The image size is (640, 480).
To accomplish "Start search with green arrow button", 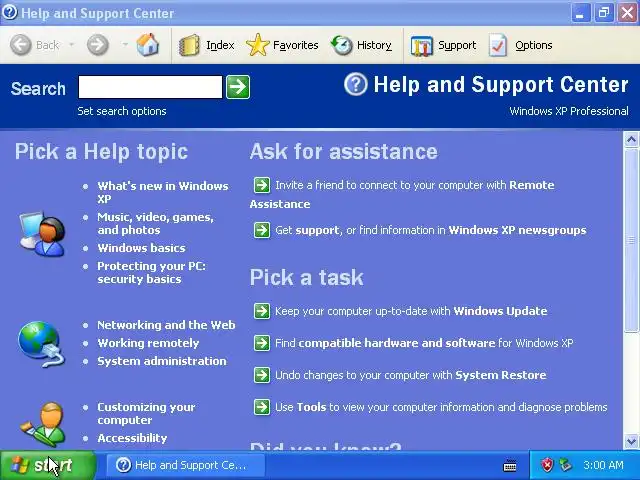I will [x=238, y=87].
